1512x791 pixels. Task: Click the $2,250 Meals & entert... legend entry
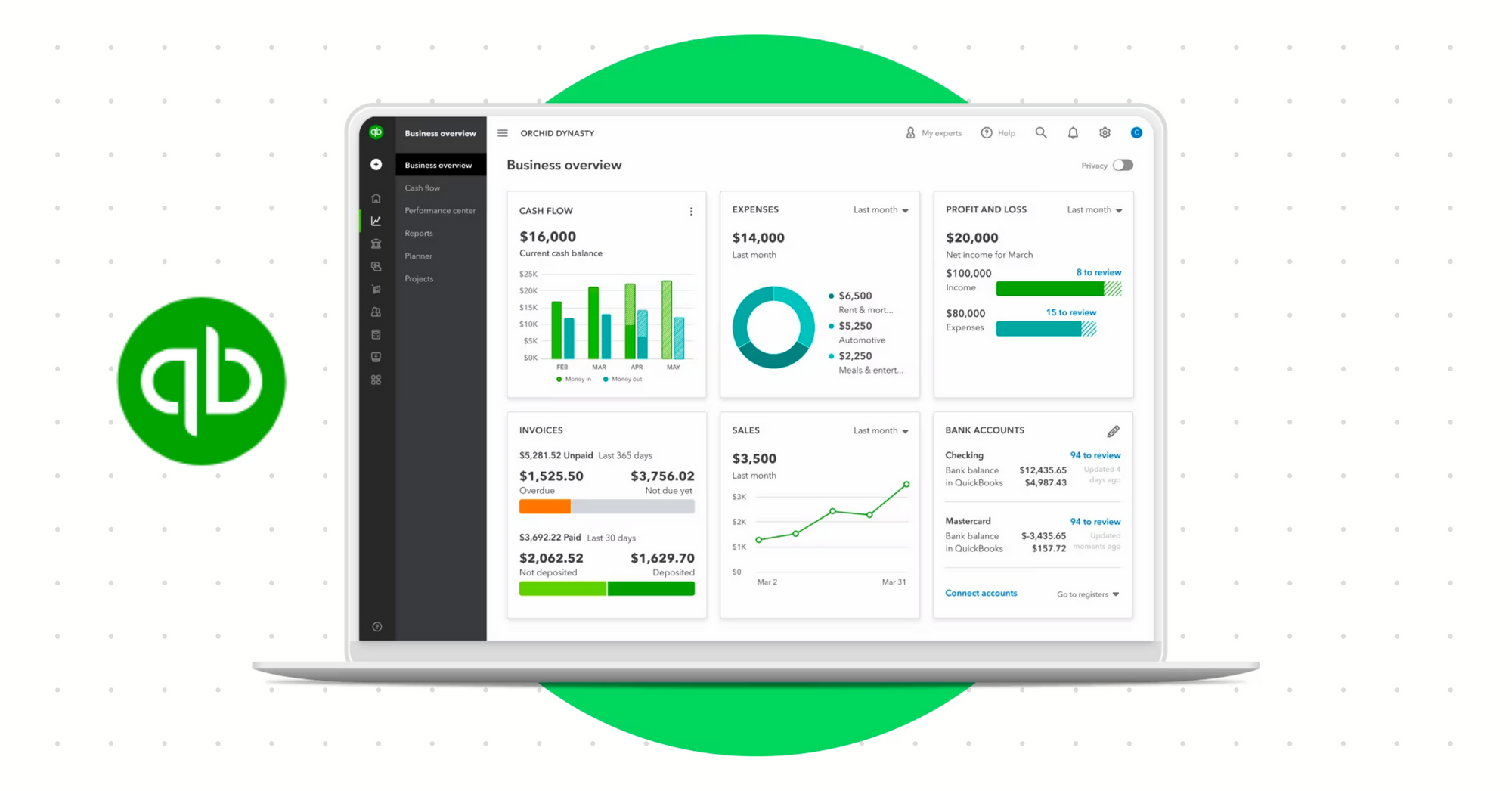click(866, 363)
